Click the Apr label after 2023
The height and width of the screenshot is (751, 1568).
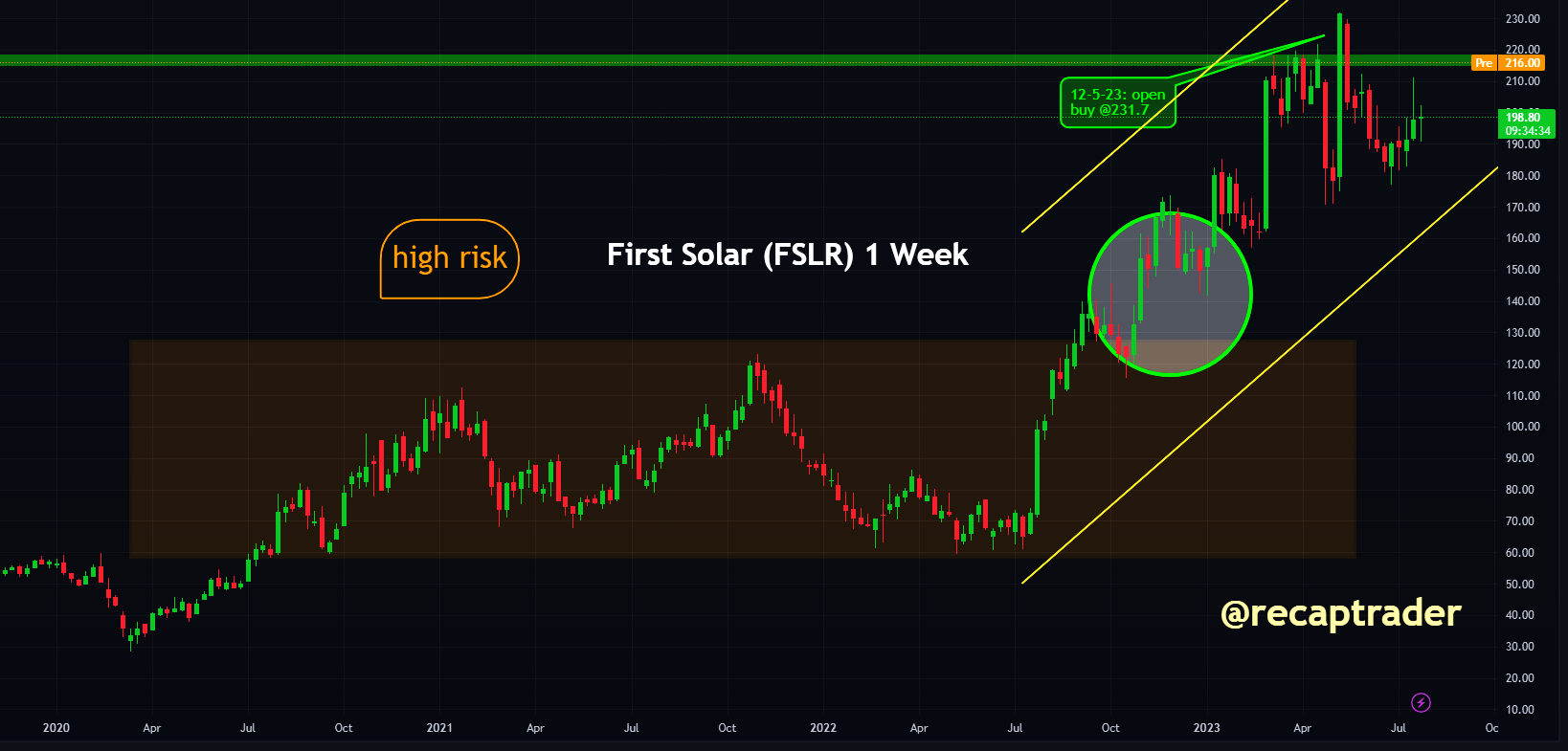tap(1303, 728)
